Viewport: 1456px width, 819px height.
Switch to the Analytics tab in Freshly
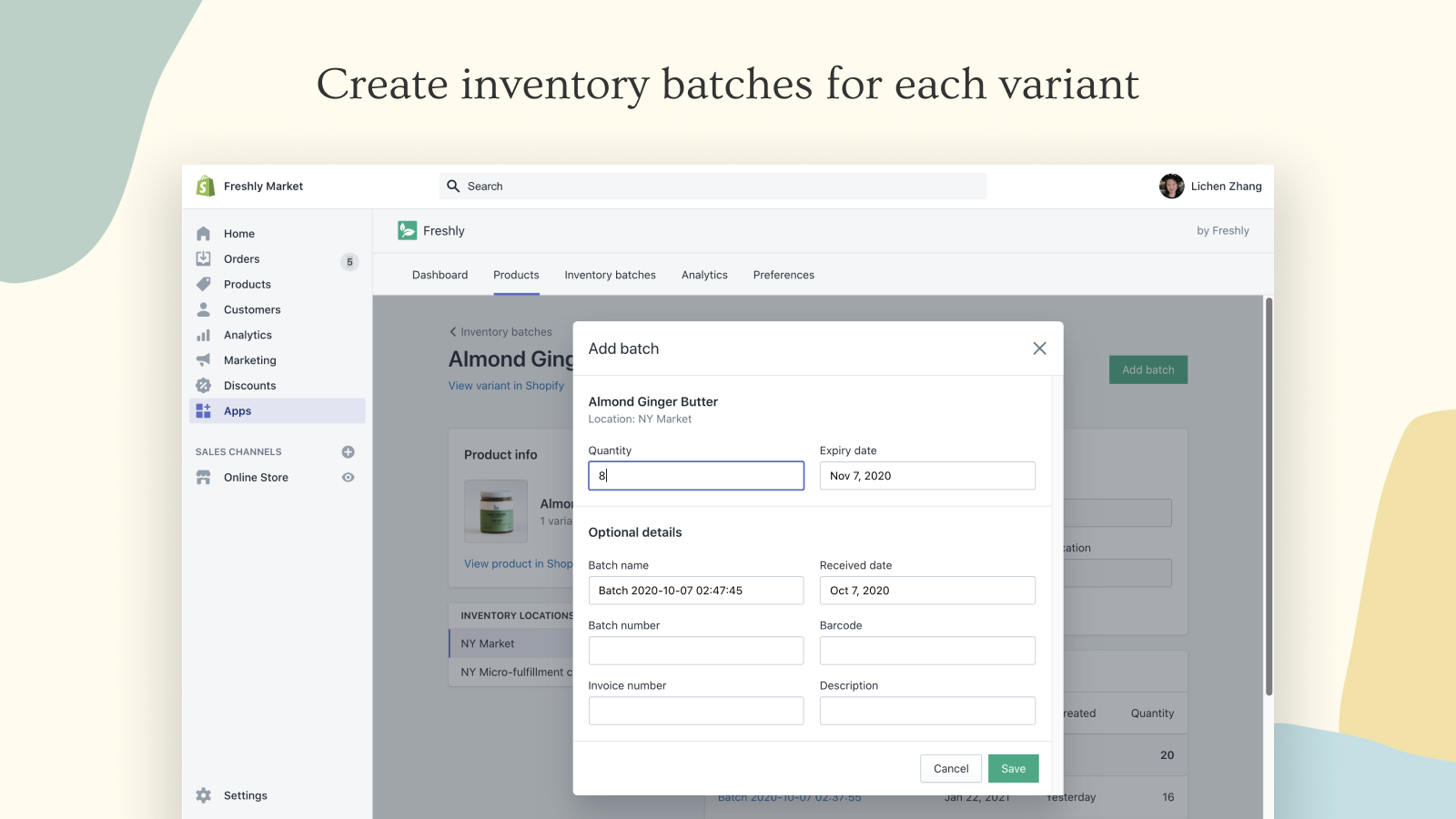(x=704, y=275)
